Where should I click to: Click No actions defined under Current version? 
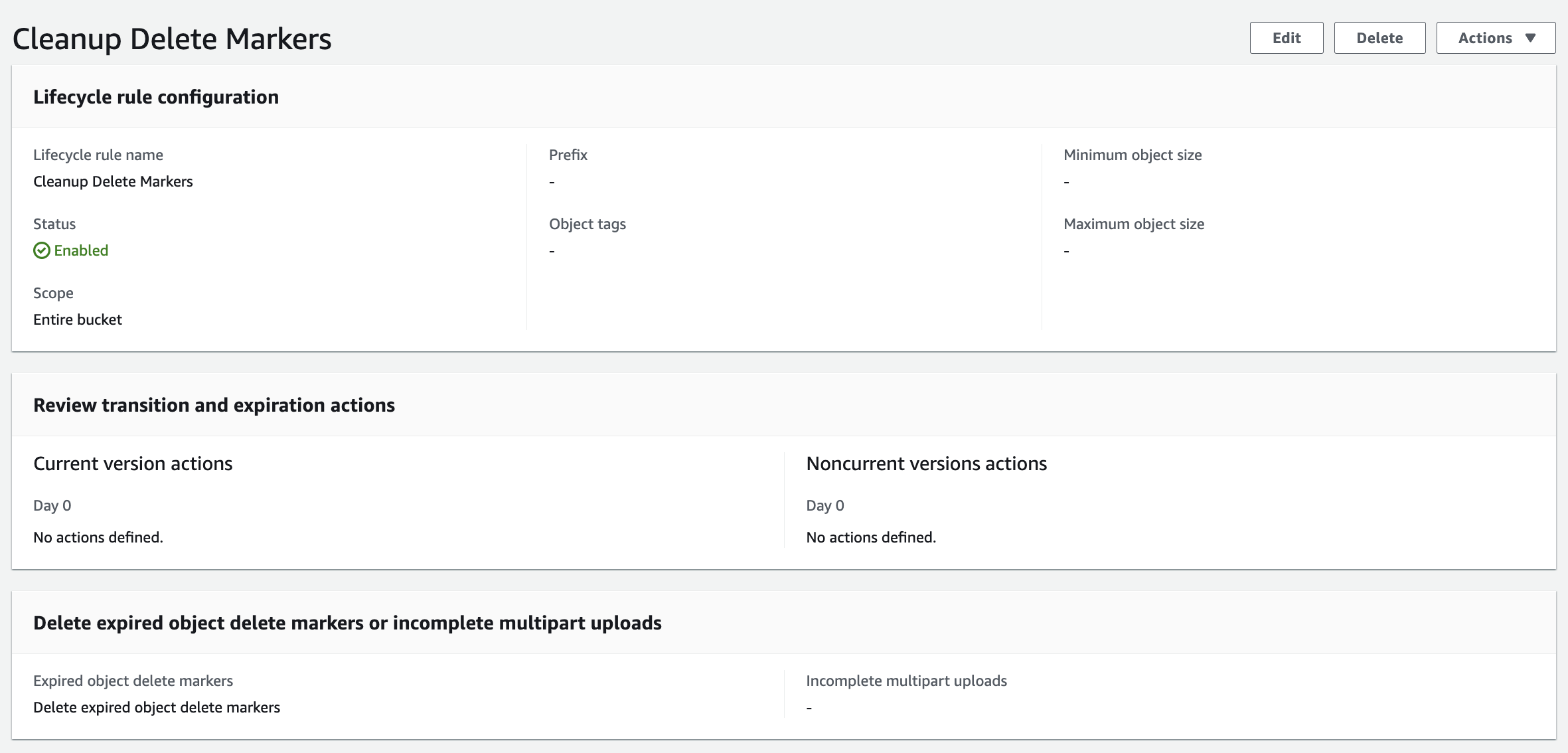click(x=98, y=537)
